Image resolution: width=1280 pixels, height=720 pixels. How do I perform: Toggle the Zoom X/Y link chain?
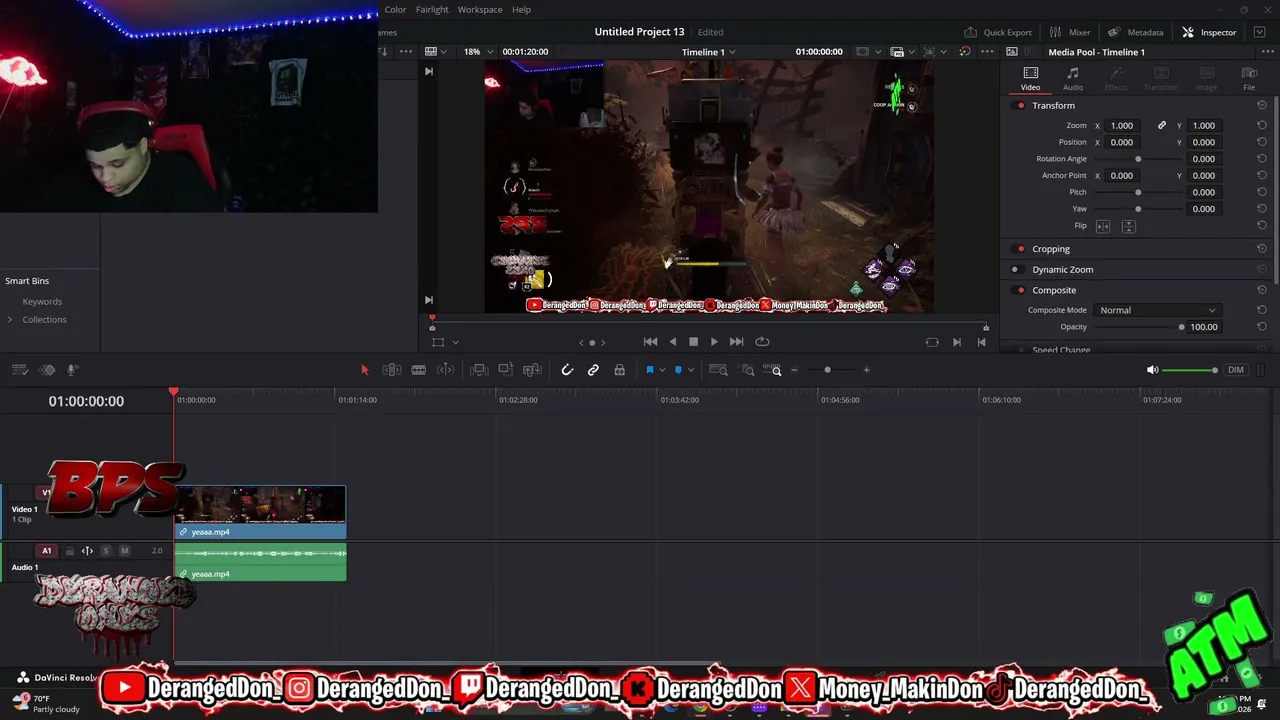pos(1162,126)
